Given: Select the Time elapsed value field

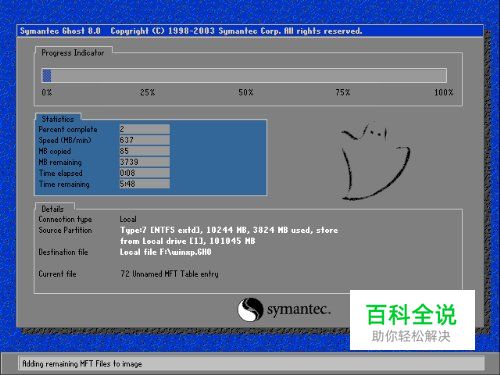Looking at the screenshot, I should pyautogui.click(x=145, y=173).
